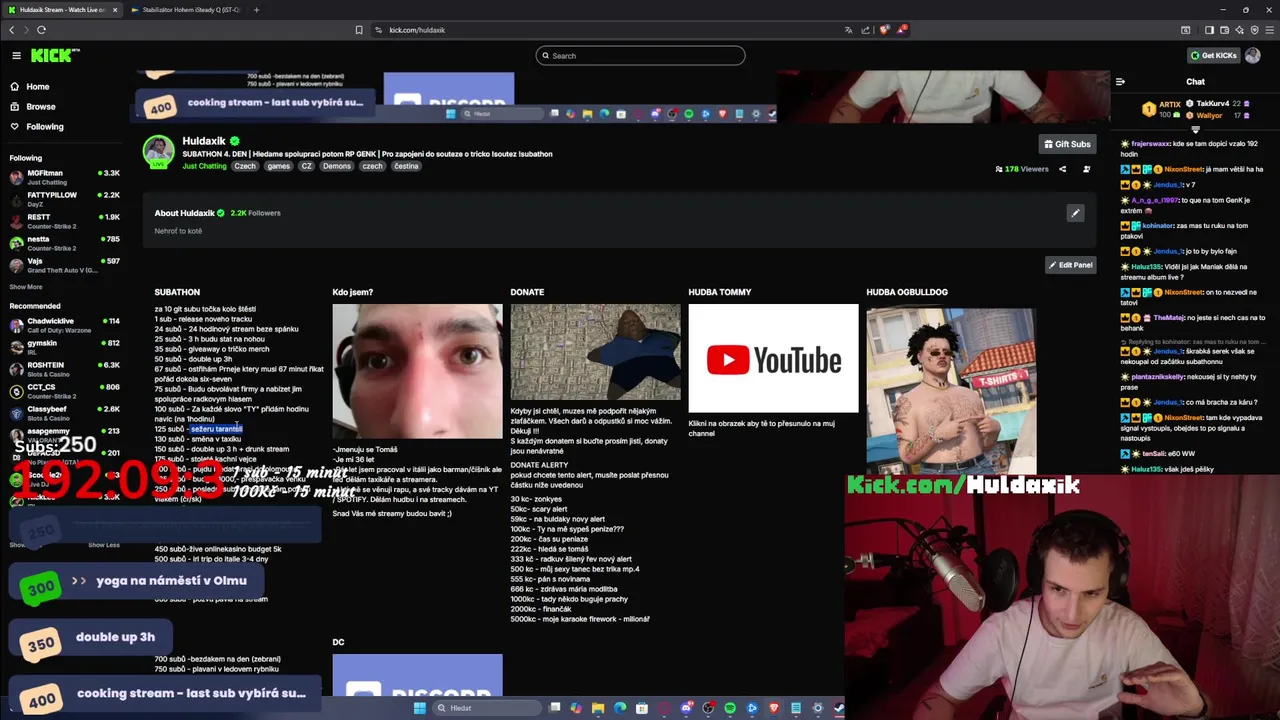Click the Kdo jsem panel face image
The height and width of the screenshot is (720, 1280).
point(417,371)
